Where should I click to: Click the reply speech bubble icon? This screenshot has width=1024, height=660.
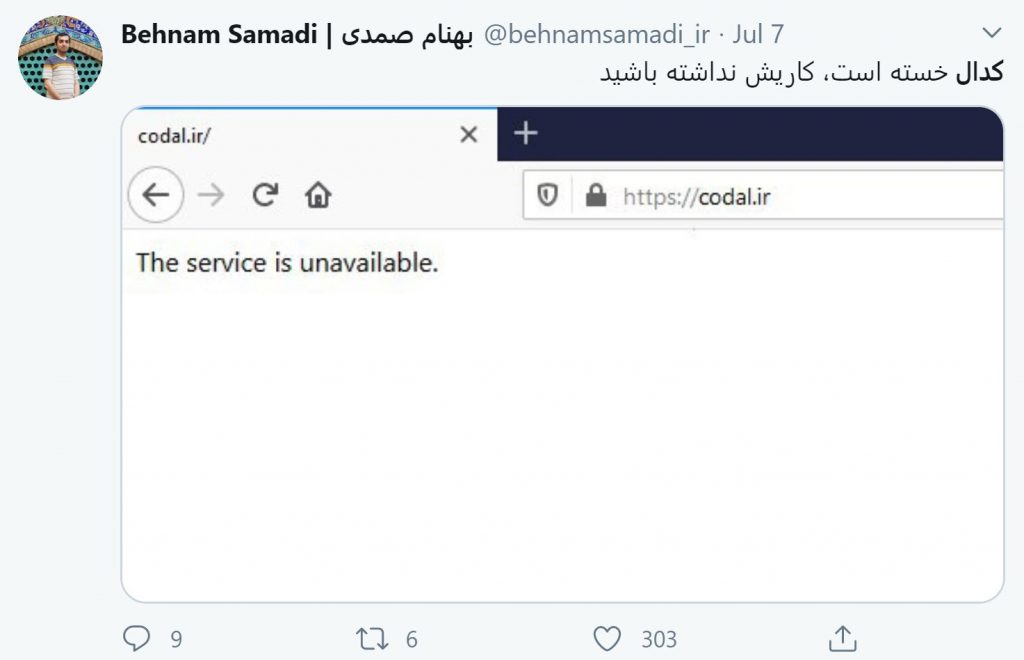[136, 638]
